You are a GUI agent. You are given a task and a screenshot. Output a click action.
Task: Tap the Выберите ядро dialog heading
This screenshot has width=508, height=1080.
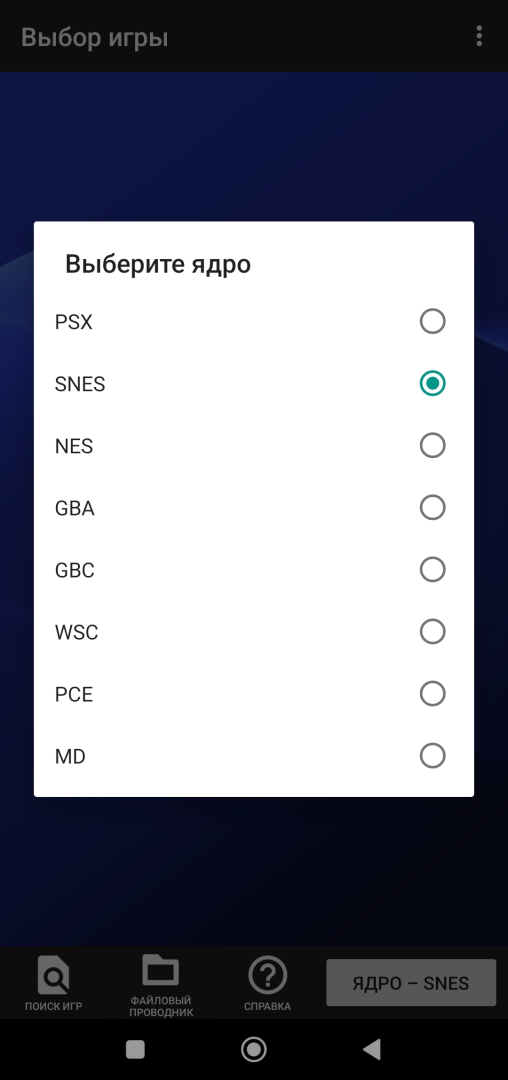158,264
